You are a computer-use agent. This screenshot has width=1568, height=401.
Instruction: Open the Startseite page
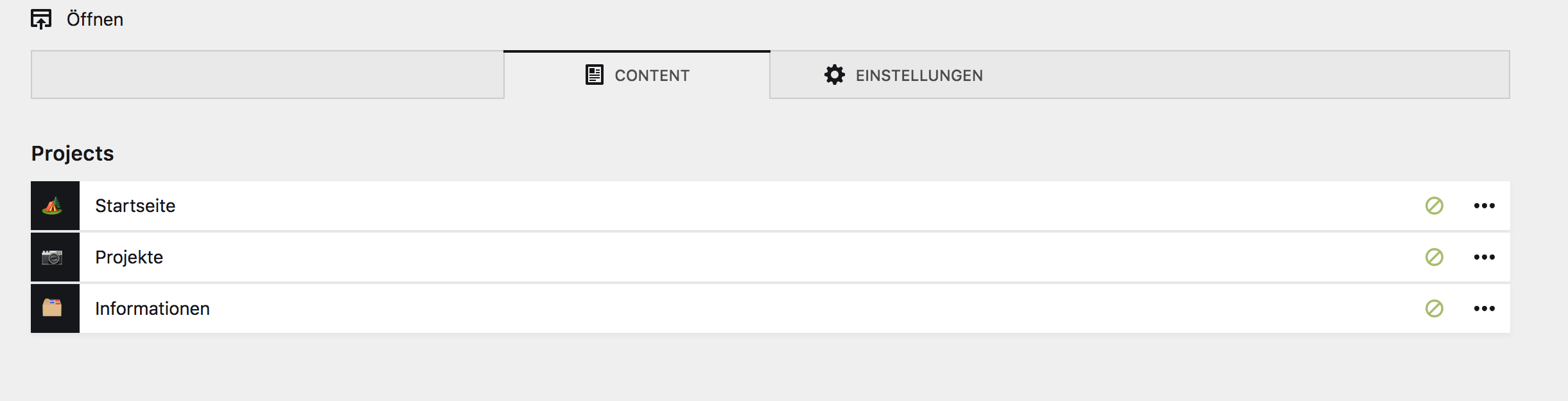click(135, 206)
